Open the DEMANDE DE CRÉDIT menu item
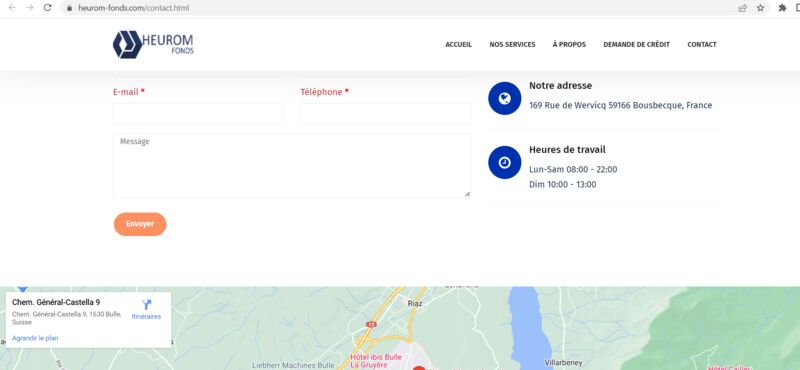 (x=636, y=44)
